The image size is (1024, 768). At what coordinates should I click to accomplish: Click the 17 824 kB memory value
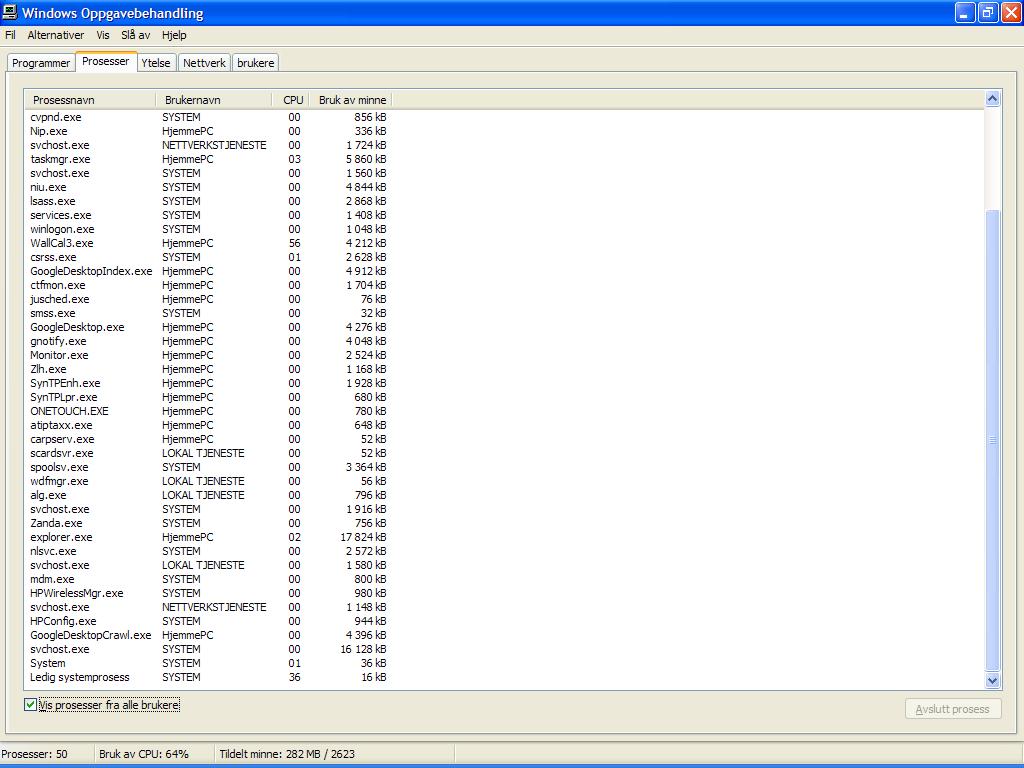[x=363, y=537]
